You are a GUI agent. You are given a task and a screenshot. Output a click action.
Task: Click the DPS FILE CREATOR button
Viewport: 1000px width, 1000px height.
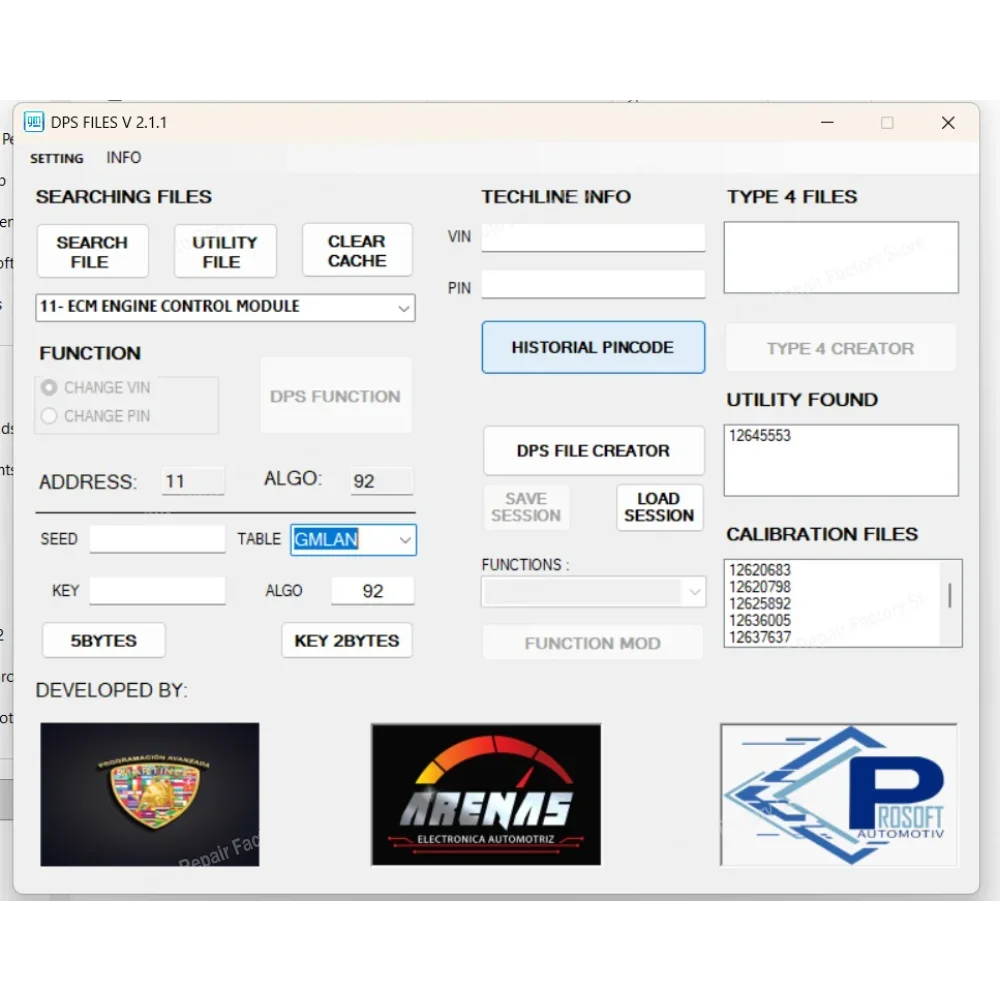coord(593,451)
